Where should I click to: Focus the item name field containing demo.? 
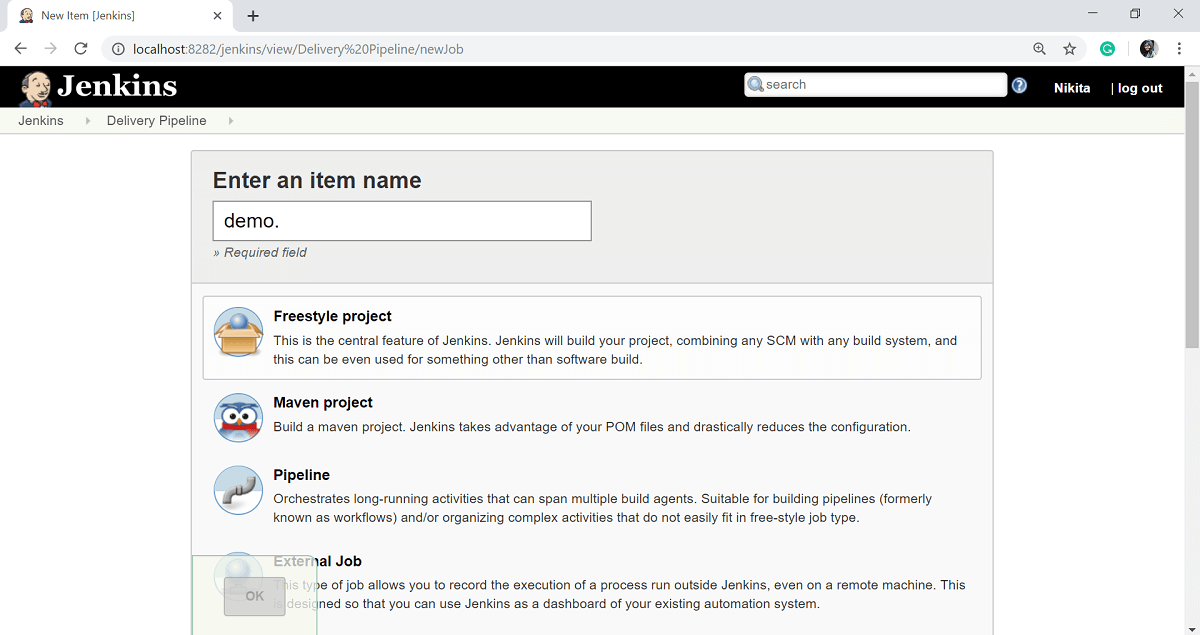click(x=402, y=221)
